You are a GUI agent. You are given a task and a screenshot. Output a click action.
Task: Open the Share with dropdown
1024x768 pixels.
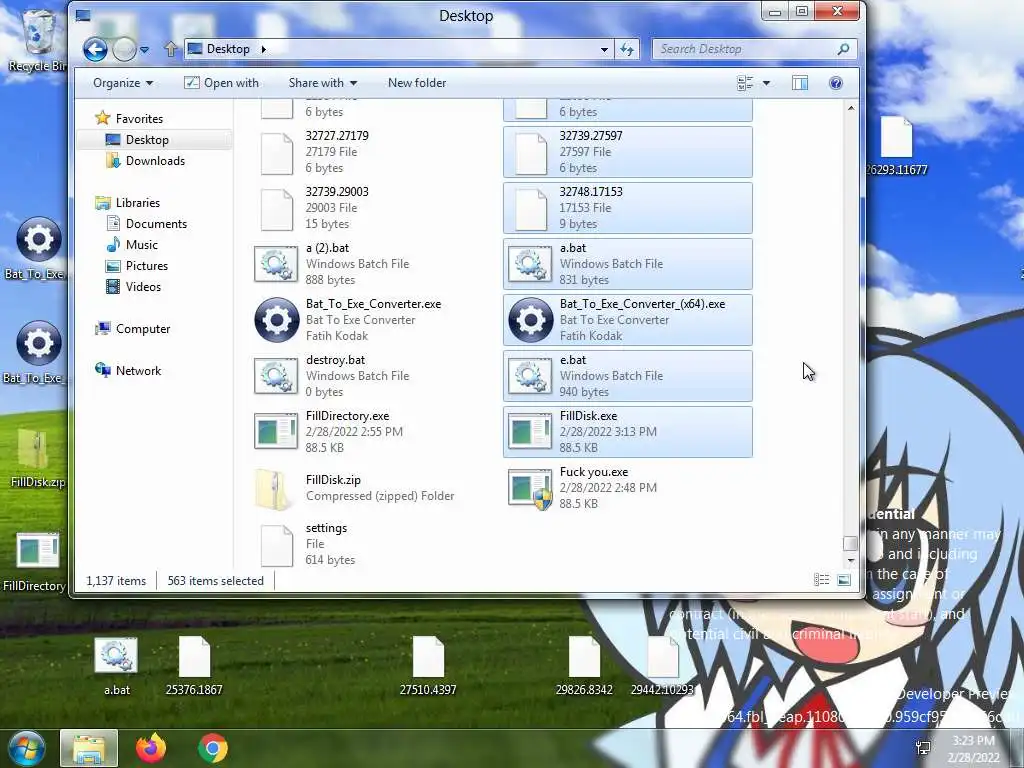[x=323, y=83]
